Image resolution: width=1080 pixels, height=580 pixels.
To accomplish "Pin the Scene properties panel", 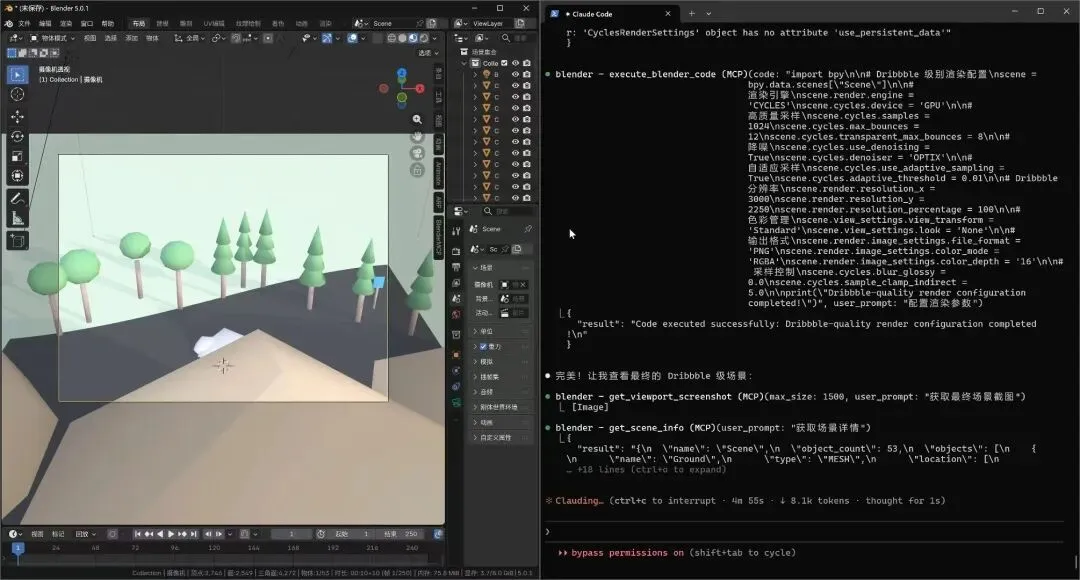I will (x=528, y=229).
